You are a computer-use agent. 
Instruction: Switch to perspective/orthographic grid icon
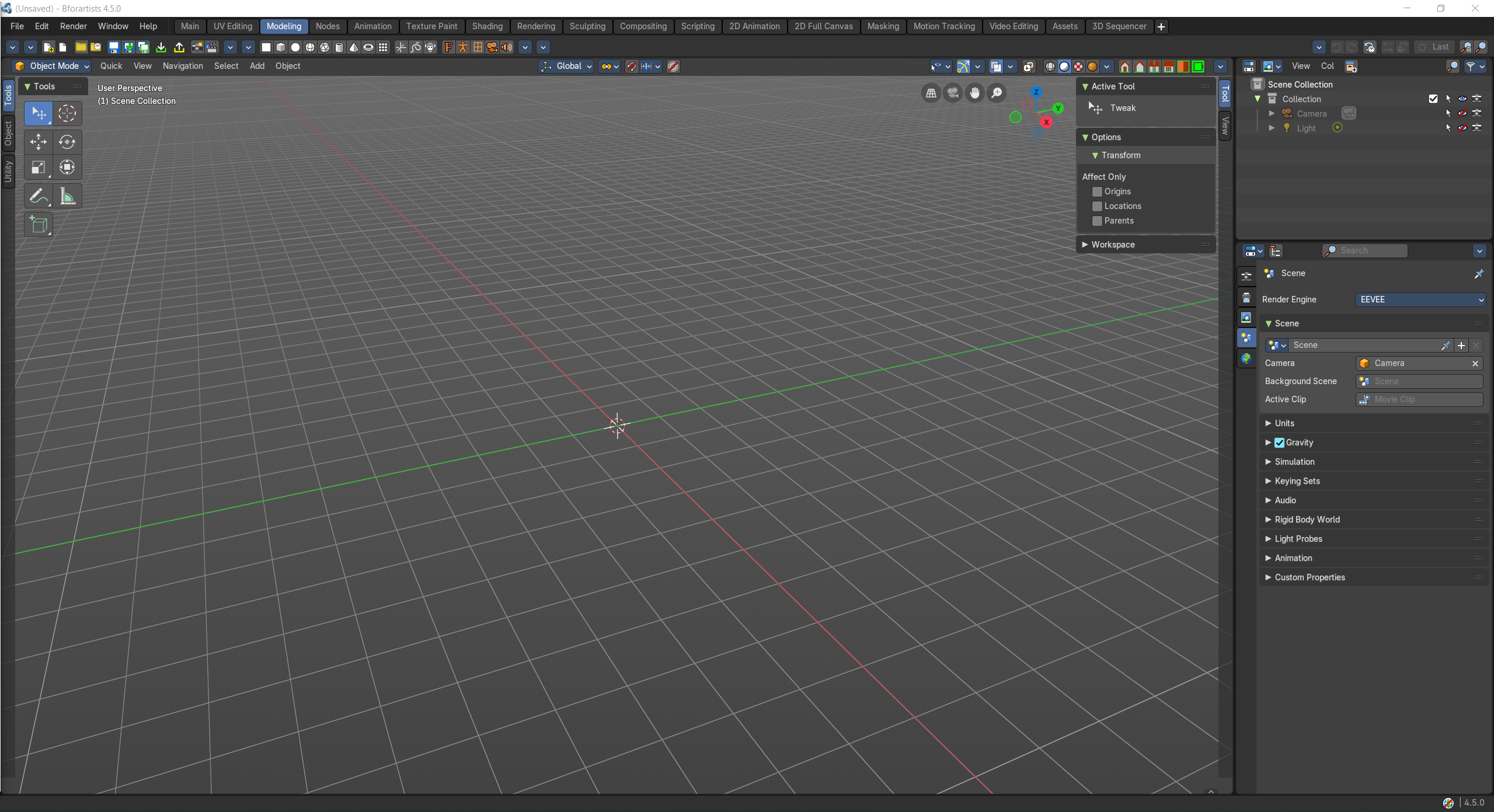tap(931, 93)
